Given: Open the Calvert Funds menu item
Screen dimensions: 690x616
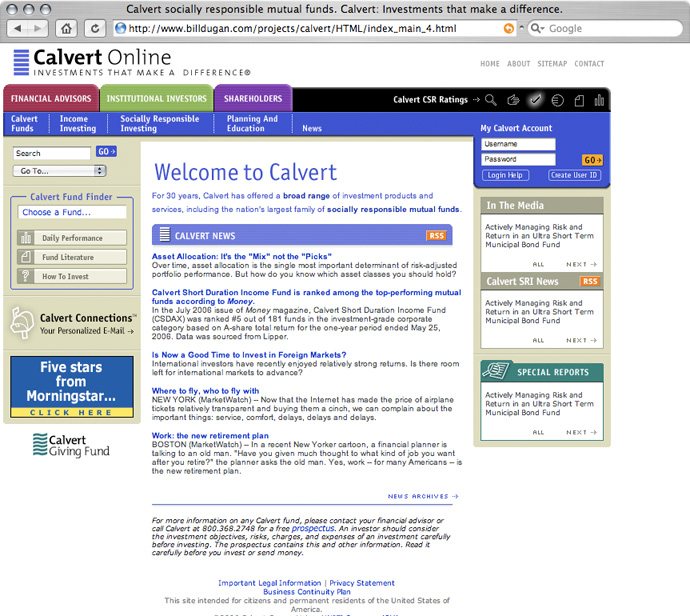Looking at the screenshot, I should [24, 124].
